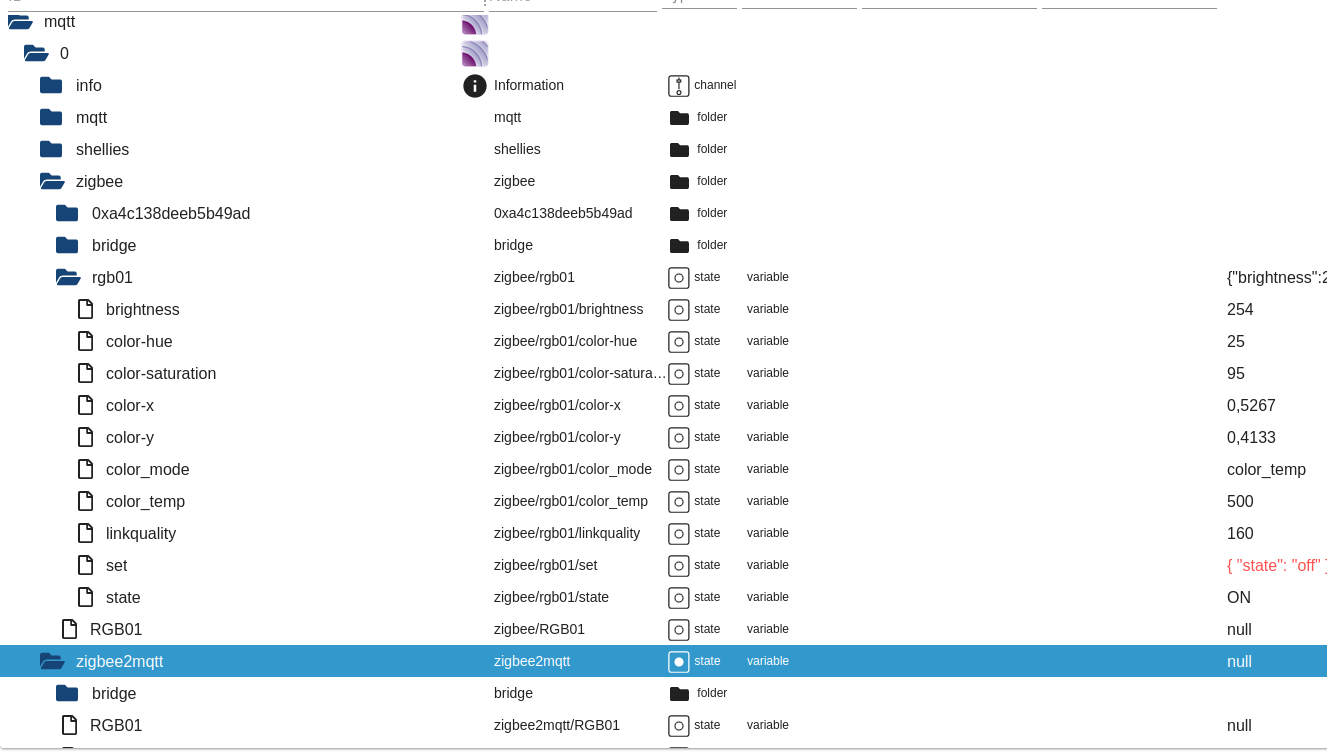Click state type icon in zigbee/RGB01 row
Viewport: 1327px width, 753px height.
679,629
